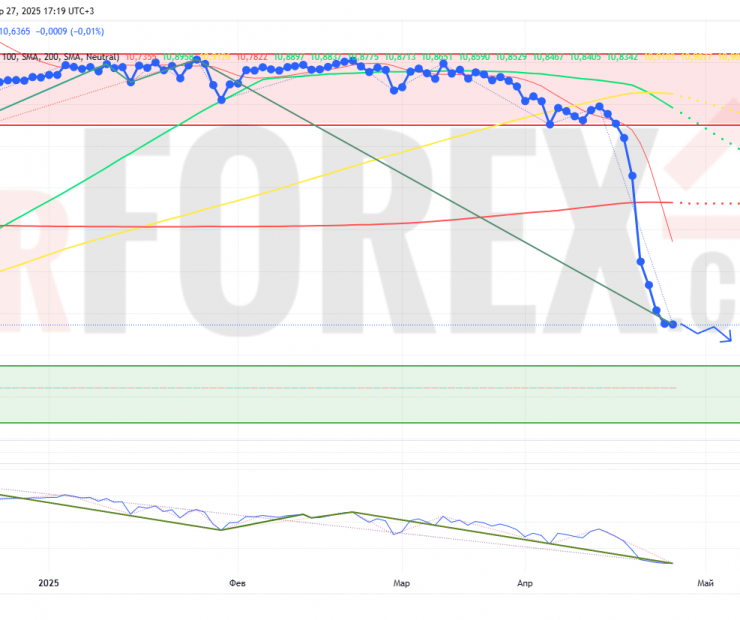740x620 pixels.
Task: Click indicator value 10,8342
Action: [x=622, y=57]
